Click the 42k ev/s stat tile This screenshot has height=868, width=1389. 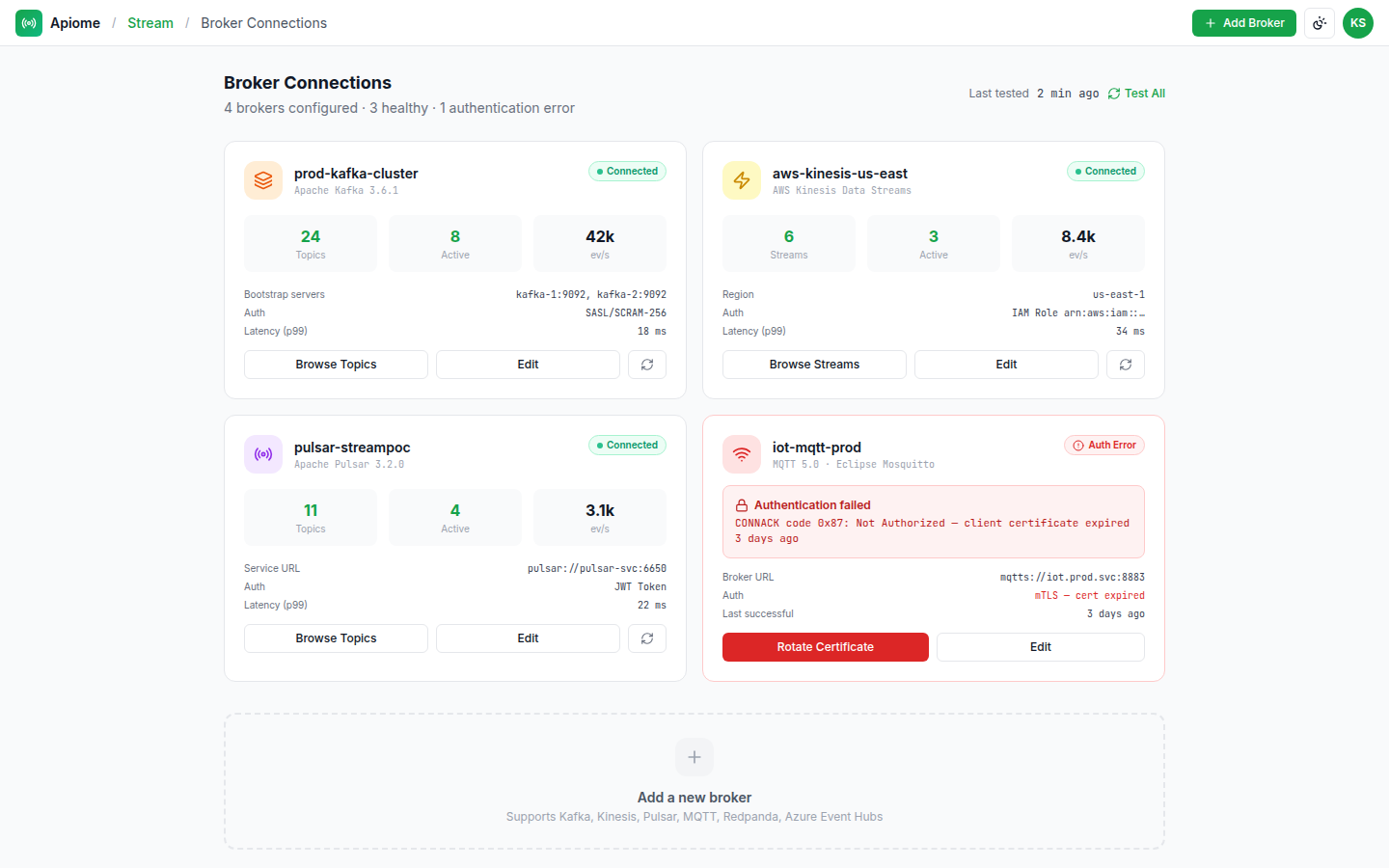coord(600,243)
